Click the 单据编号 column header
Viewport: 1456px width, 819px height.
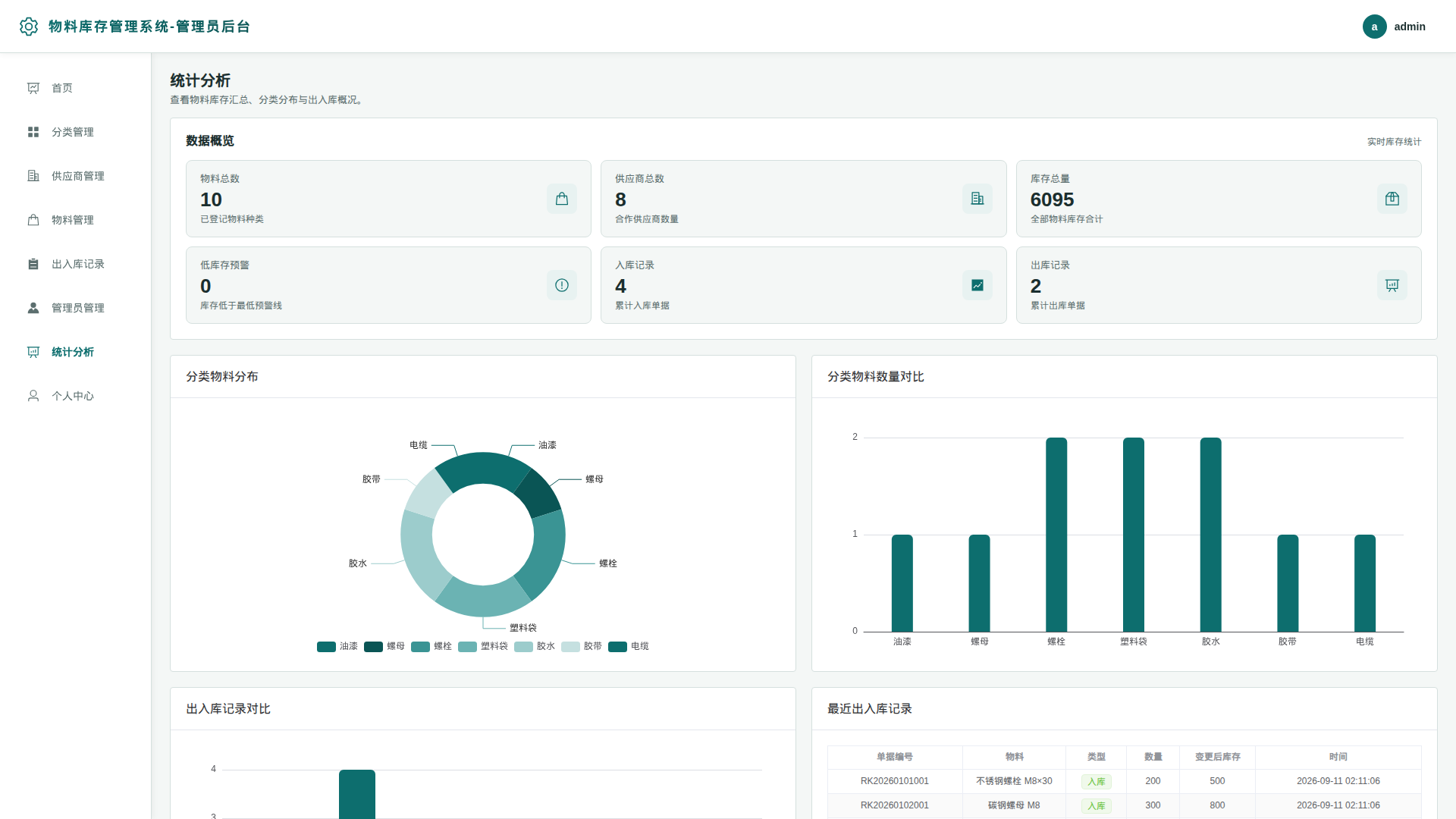895,757
